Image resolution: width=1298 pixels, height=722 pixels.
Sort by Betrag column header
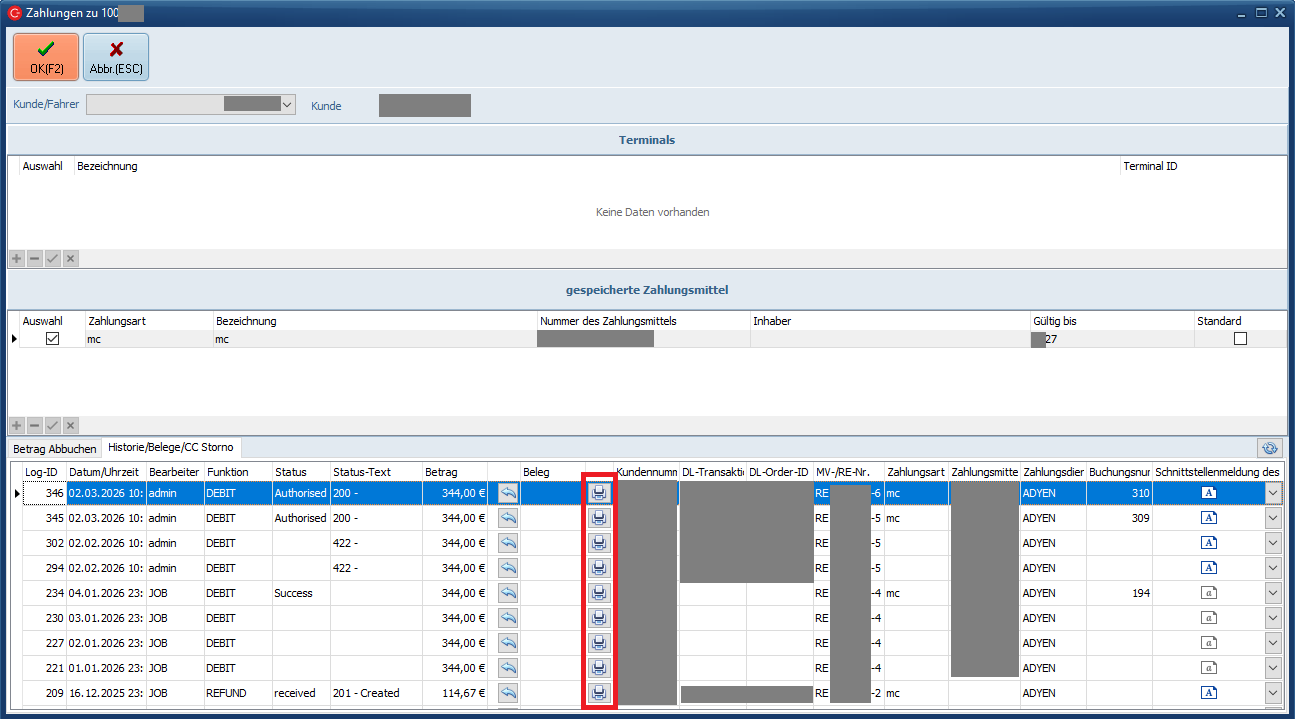(455, 472)
